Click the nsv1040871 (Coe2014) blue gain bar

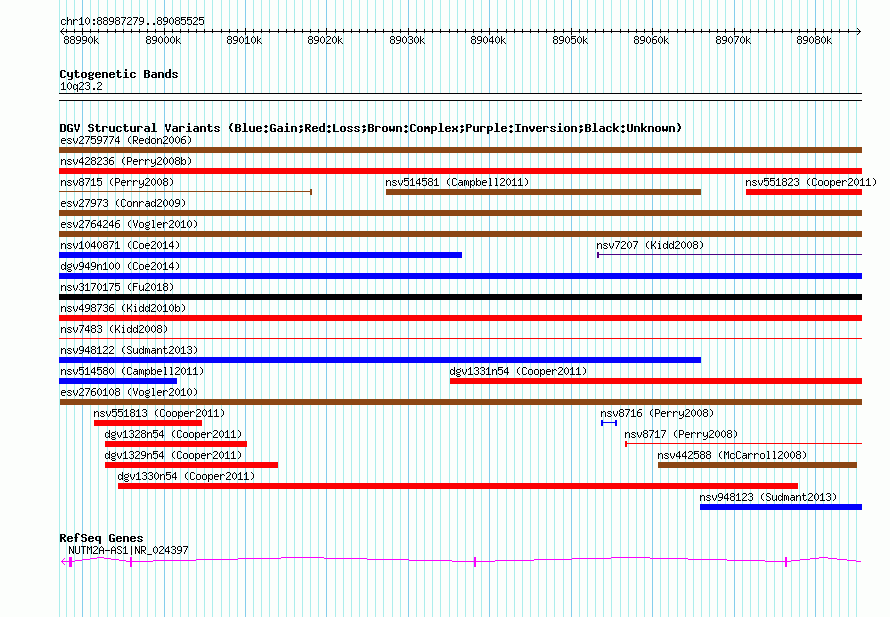tap(261, 255)
